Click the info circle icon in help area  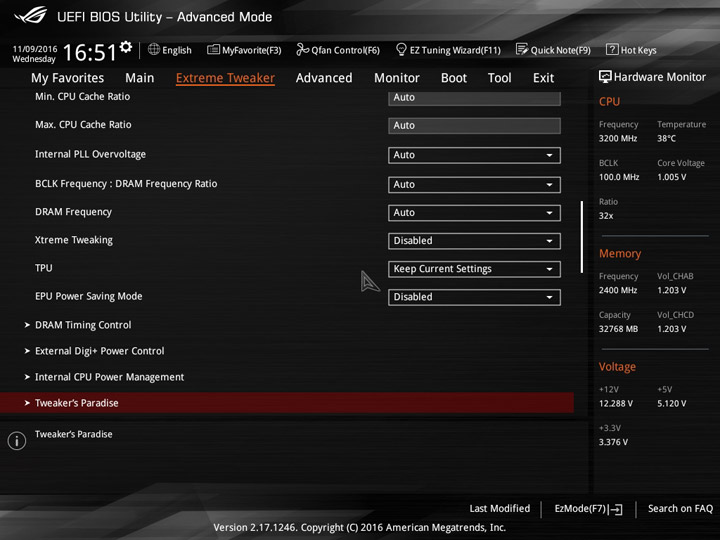[x=17, y=441]
